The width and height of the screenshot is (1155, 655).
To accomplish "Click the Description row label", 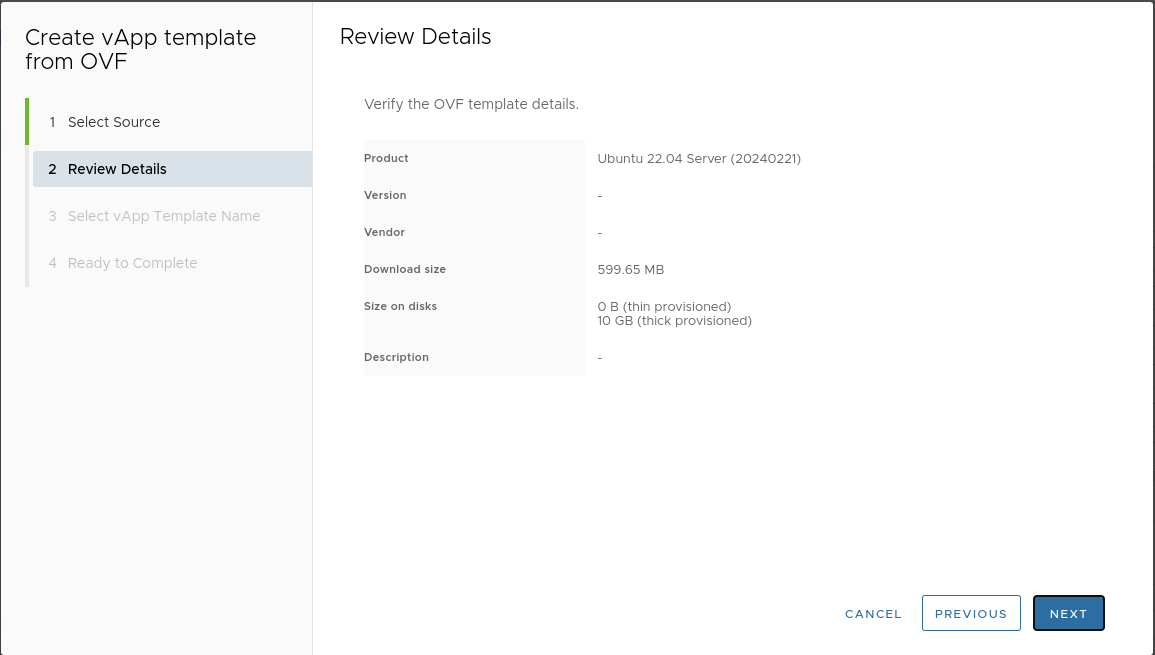I will pyautogui.click(x=396, y=357).
